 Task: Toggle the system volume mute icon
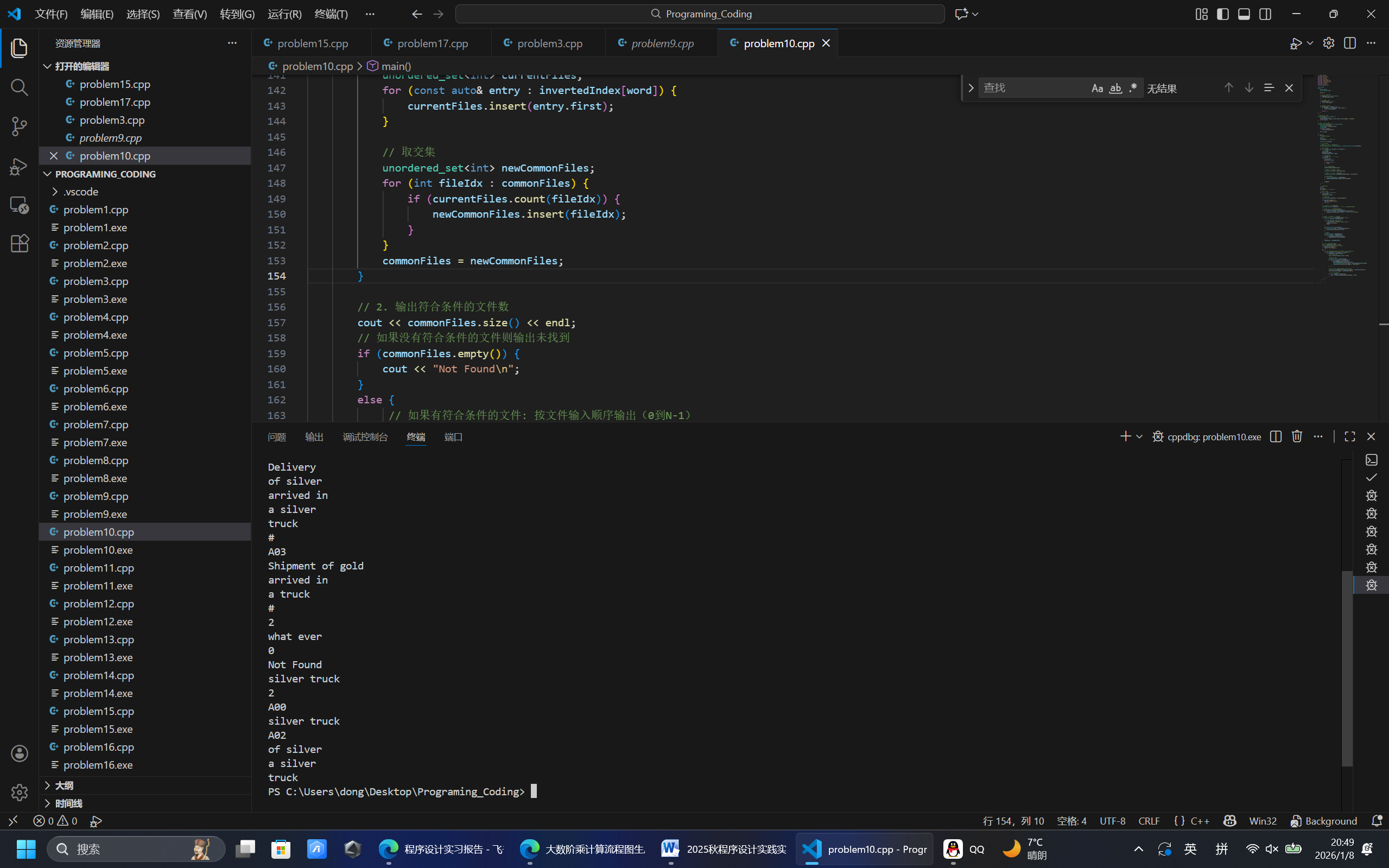point(1272,848)
